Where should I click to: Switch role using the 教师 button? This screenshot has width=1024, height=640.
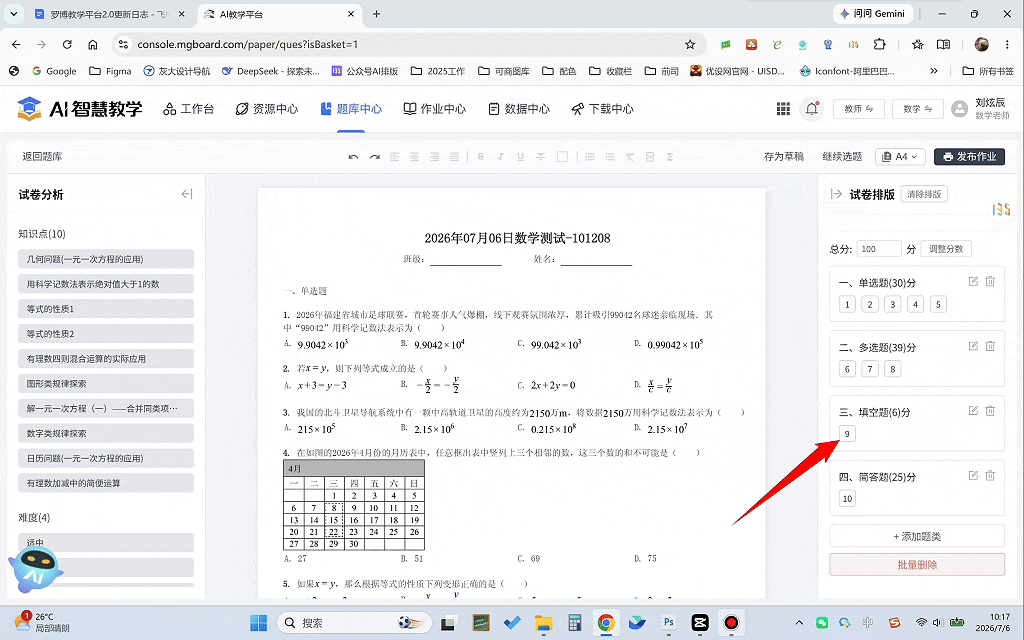tap(859, 109)
